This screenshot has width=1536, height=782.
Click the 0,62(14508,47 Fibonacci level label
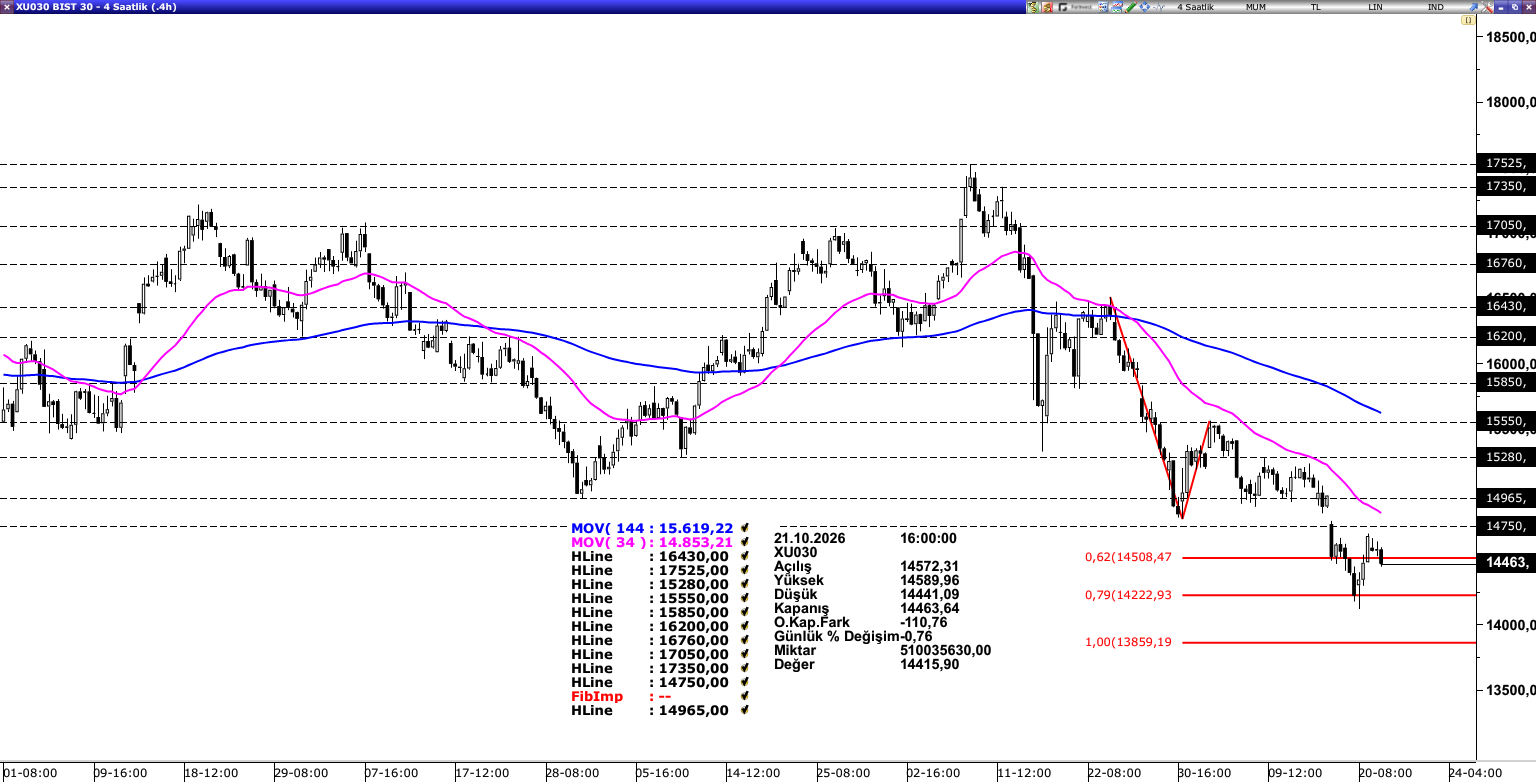click(x=1128, y=557)
